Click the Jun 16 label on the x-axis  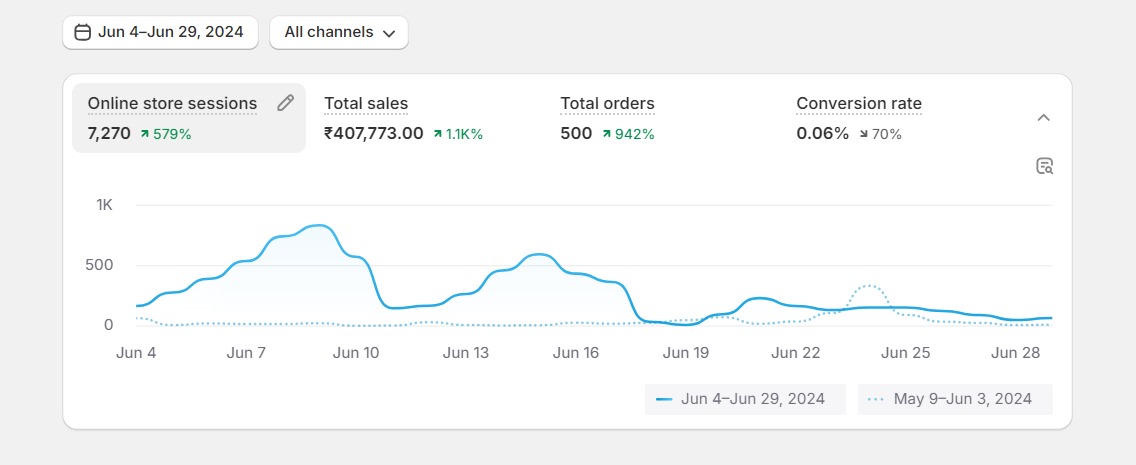(575, 353)
